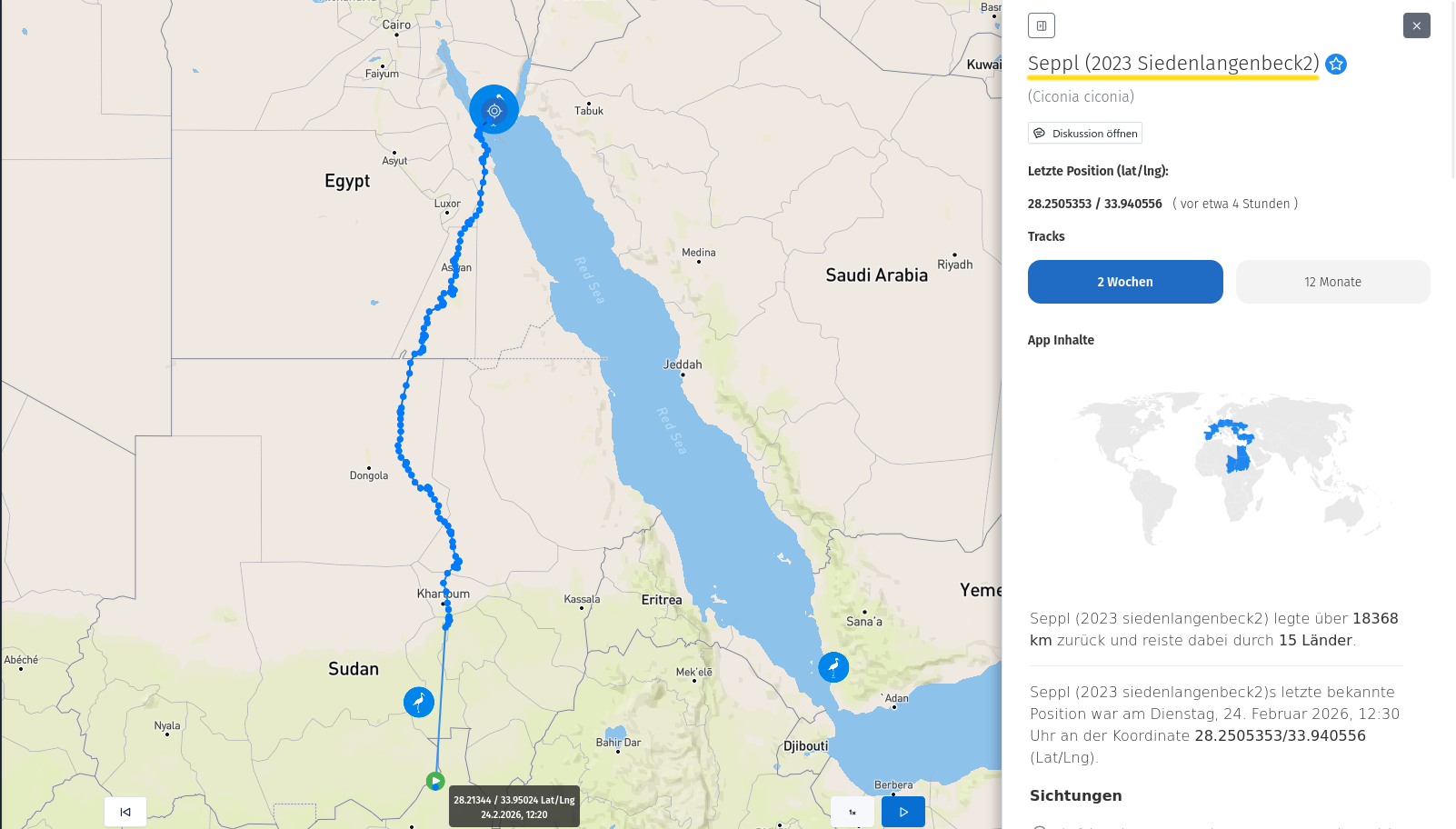Viewport: 1456px width, 829px height.
Task: Click the green start marker on track
Action: tap(435, 781)
